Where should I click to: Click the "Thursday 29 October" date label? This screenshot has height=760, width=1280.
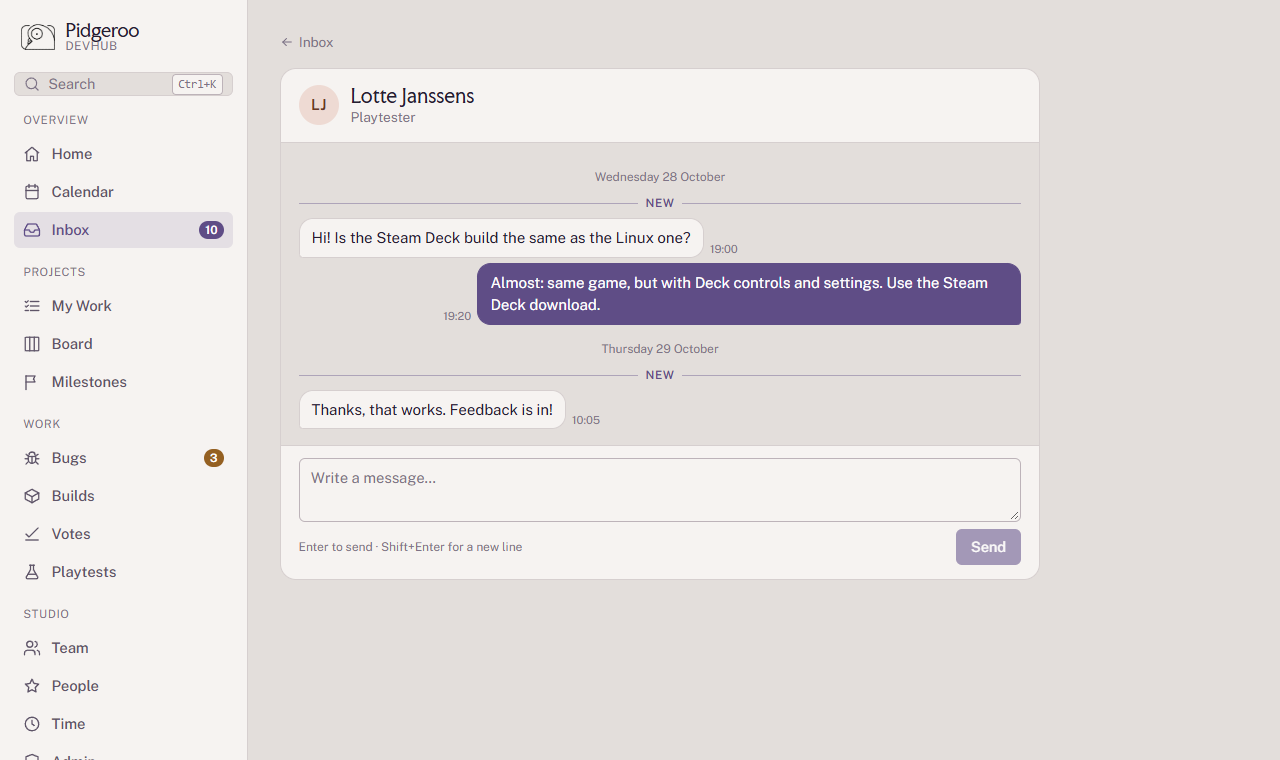coord(660,349)
